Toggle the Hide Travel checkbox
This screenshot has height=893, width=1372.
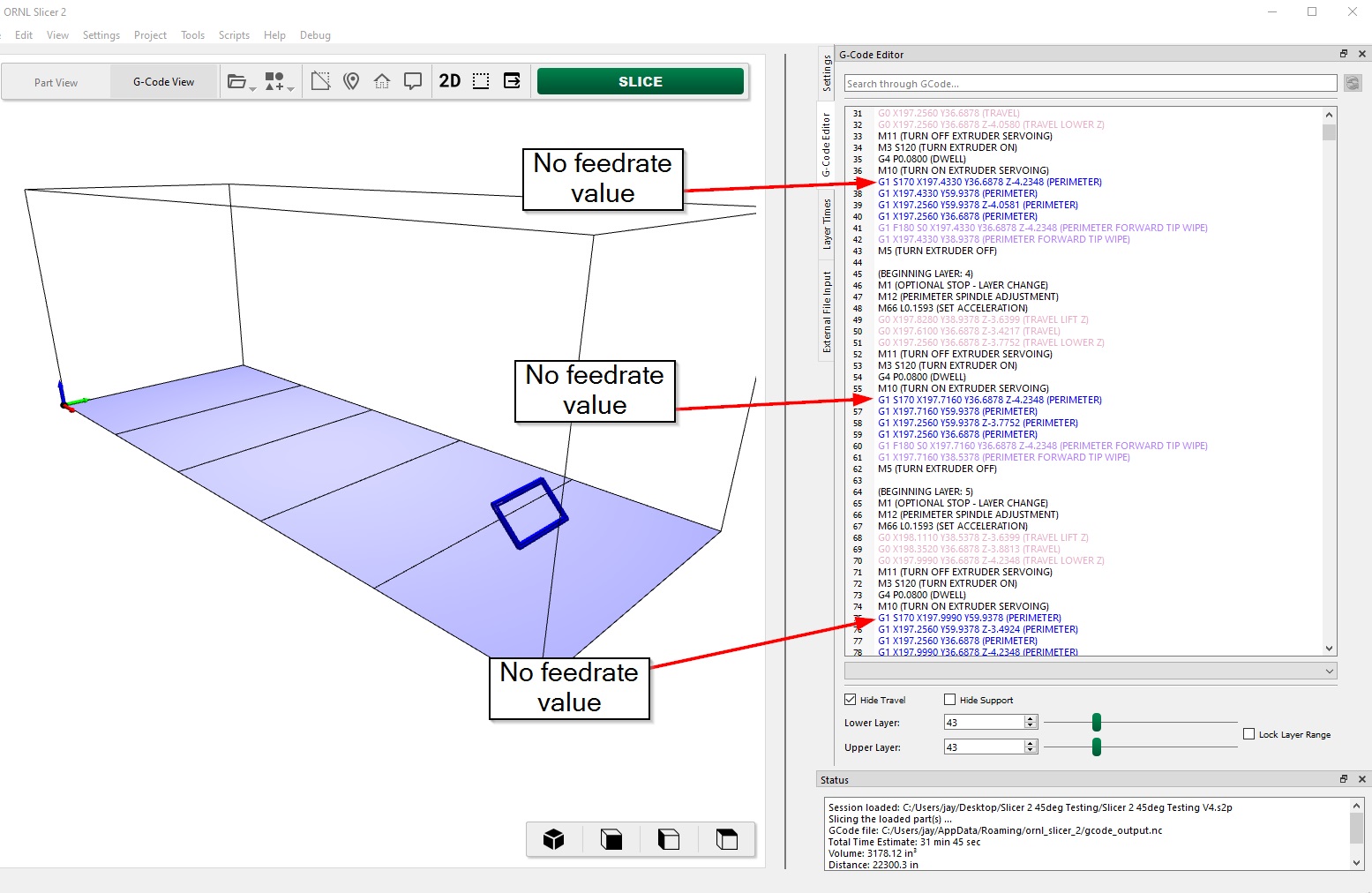tap(851, 700)
